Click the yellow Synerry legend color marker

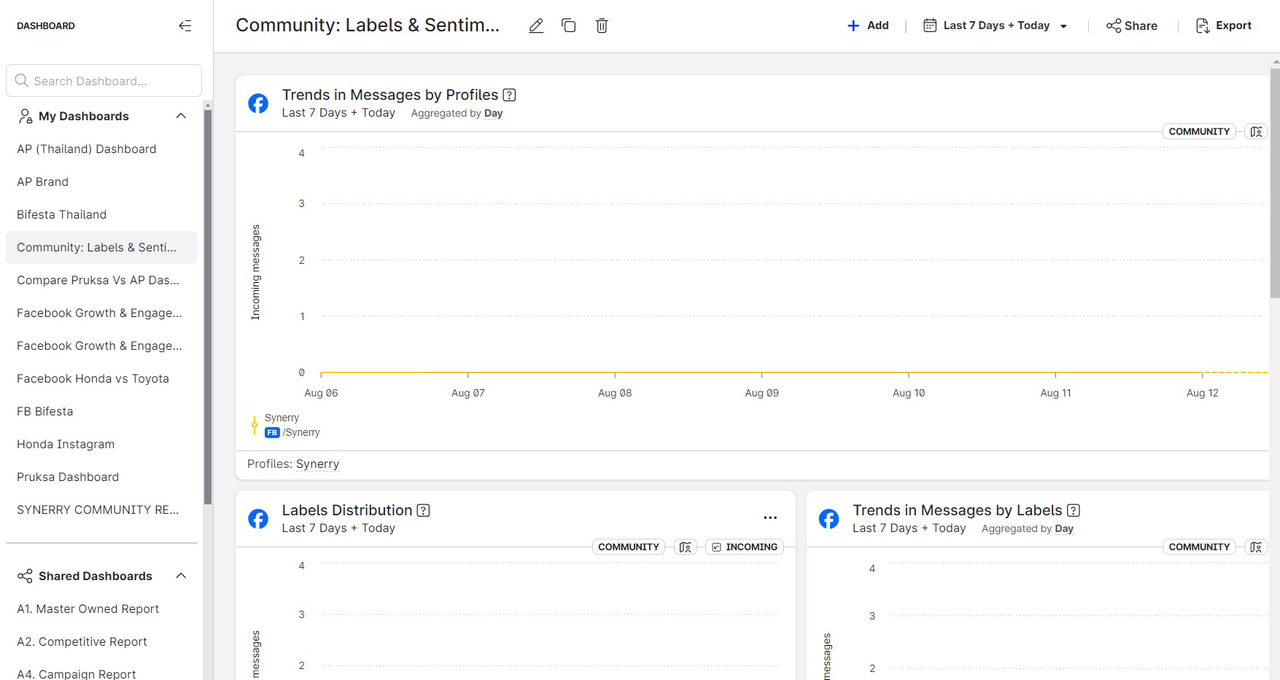[x=254, y=426]
